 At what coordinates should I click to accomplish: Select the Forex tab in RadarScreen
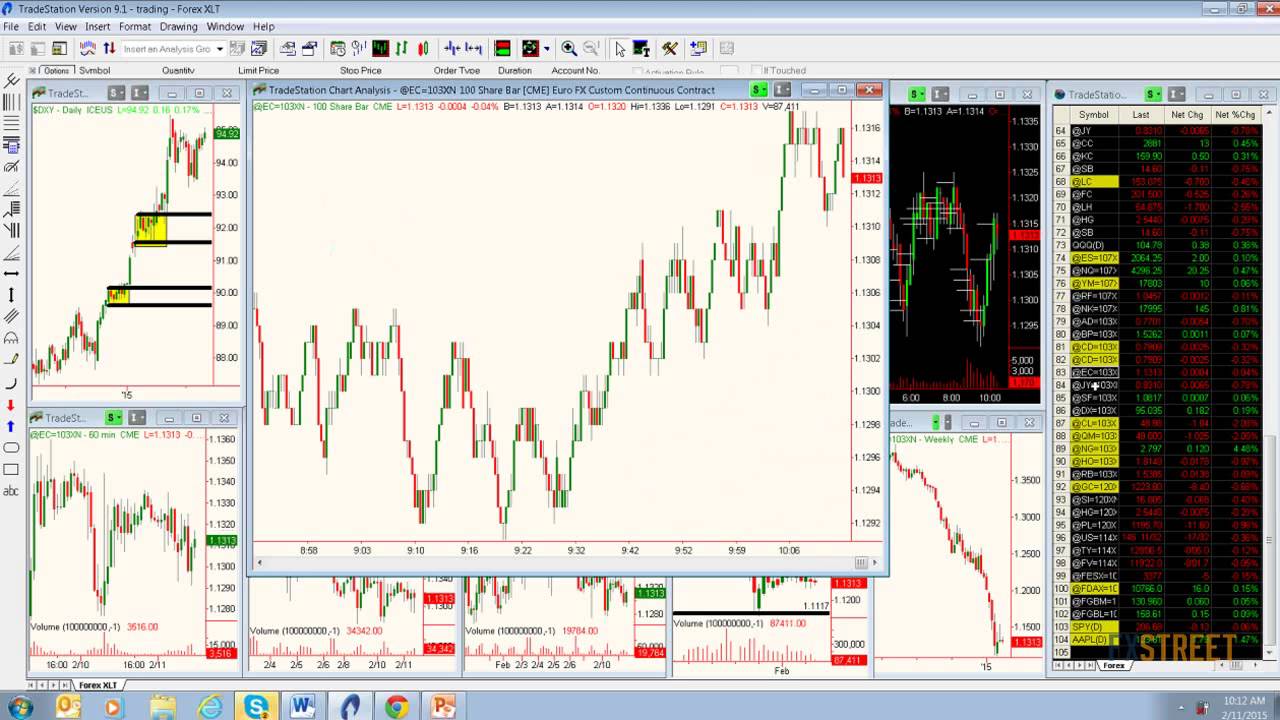pyautogui.click(x=1114, y=666)
